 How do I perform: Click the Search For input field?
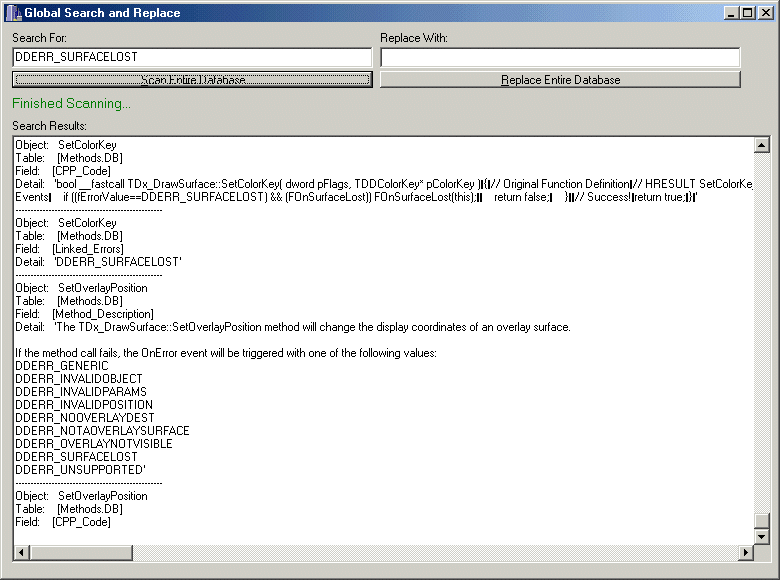[x=191, y=58]
